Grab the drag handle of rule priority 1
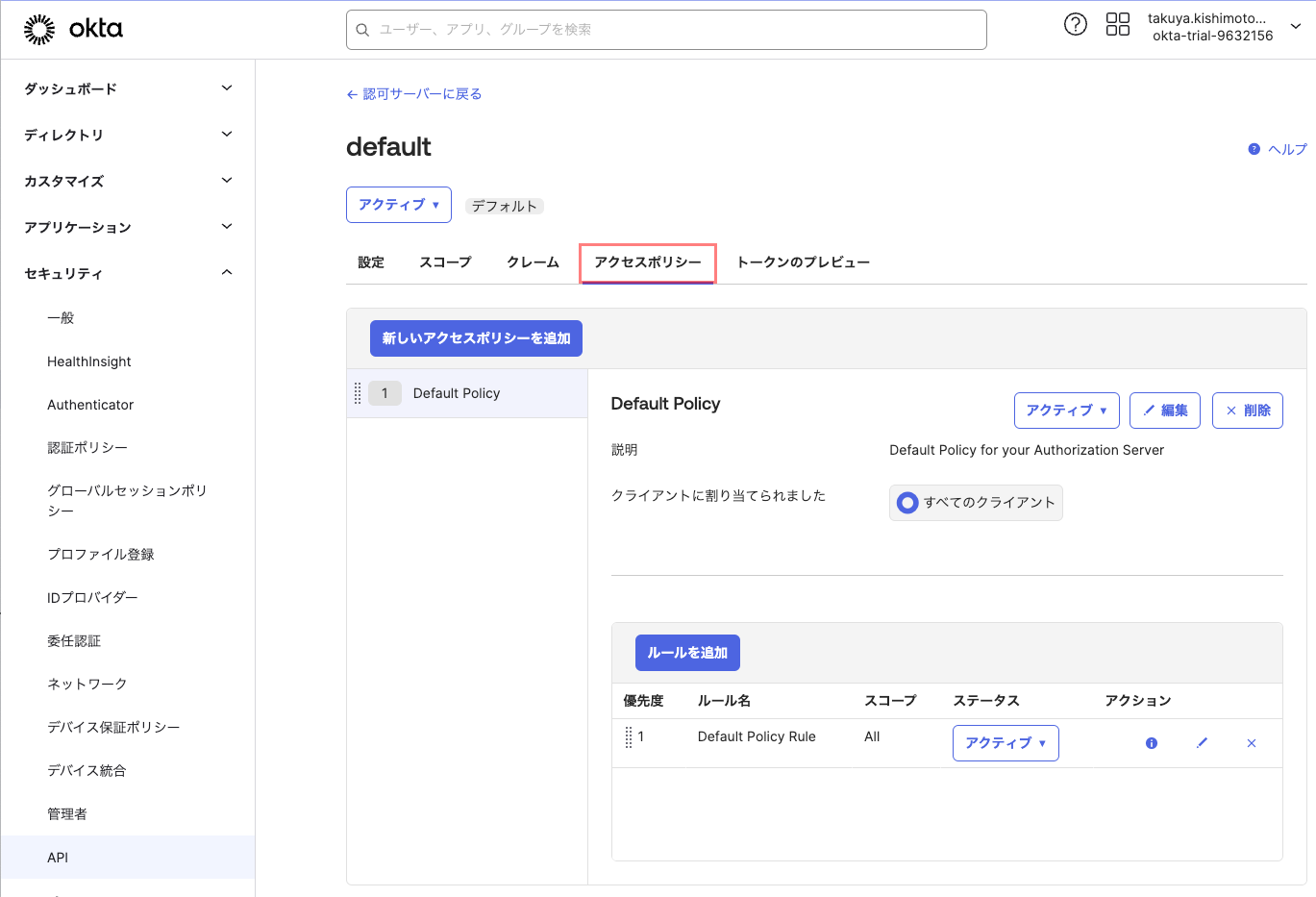The image size is (1316, 897). (x=629, y=737)
